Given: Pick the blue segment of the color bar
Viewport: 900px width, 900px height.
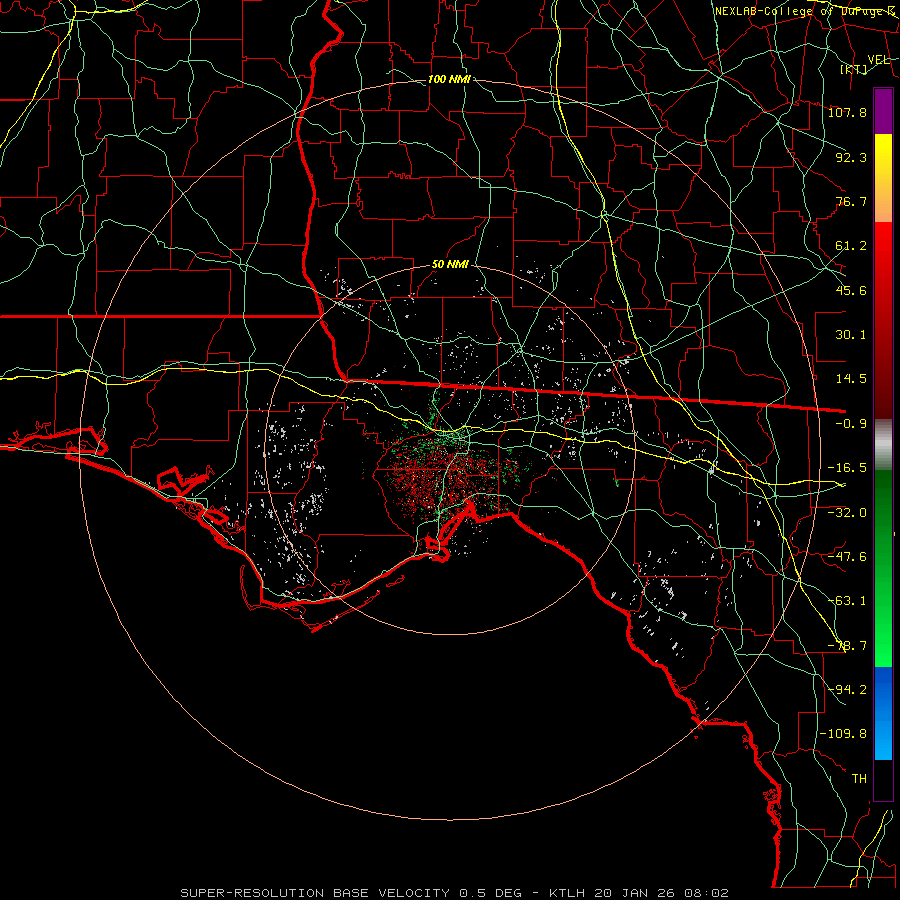Looking at the screenshot, I should [x=883, y=713].
